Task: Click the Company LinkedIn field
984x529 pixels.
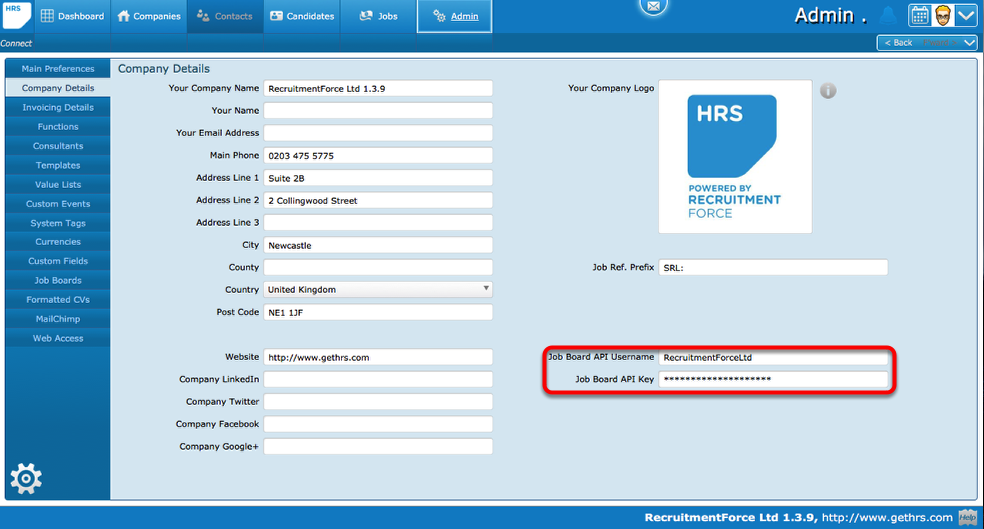Action: [378, 380]
